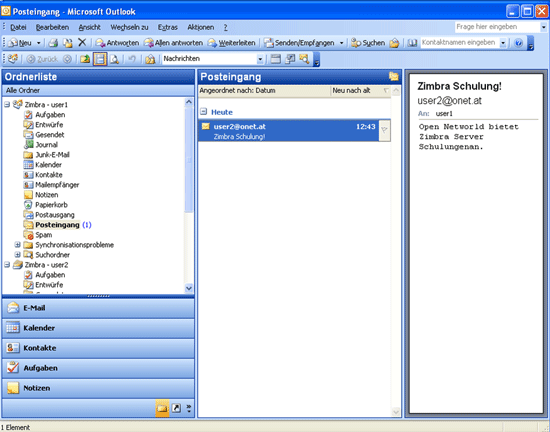Click the Shortcuts icon in navigation bottom
Screen dimensions: 550x432
pyautogui.click(x=176, y=408)
